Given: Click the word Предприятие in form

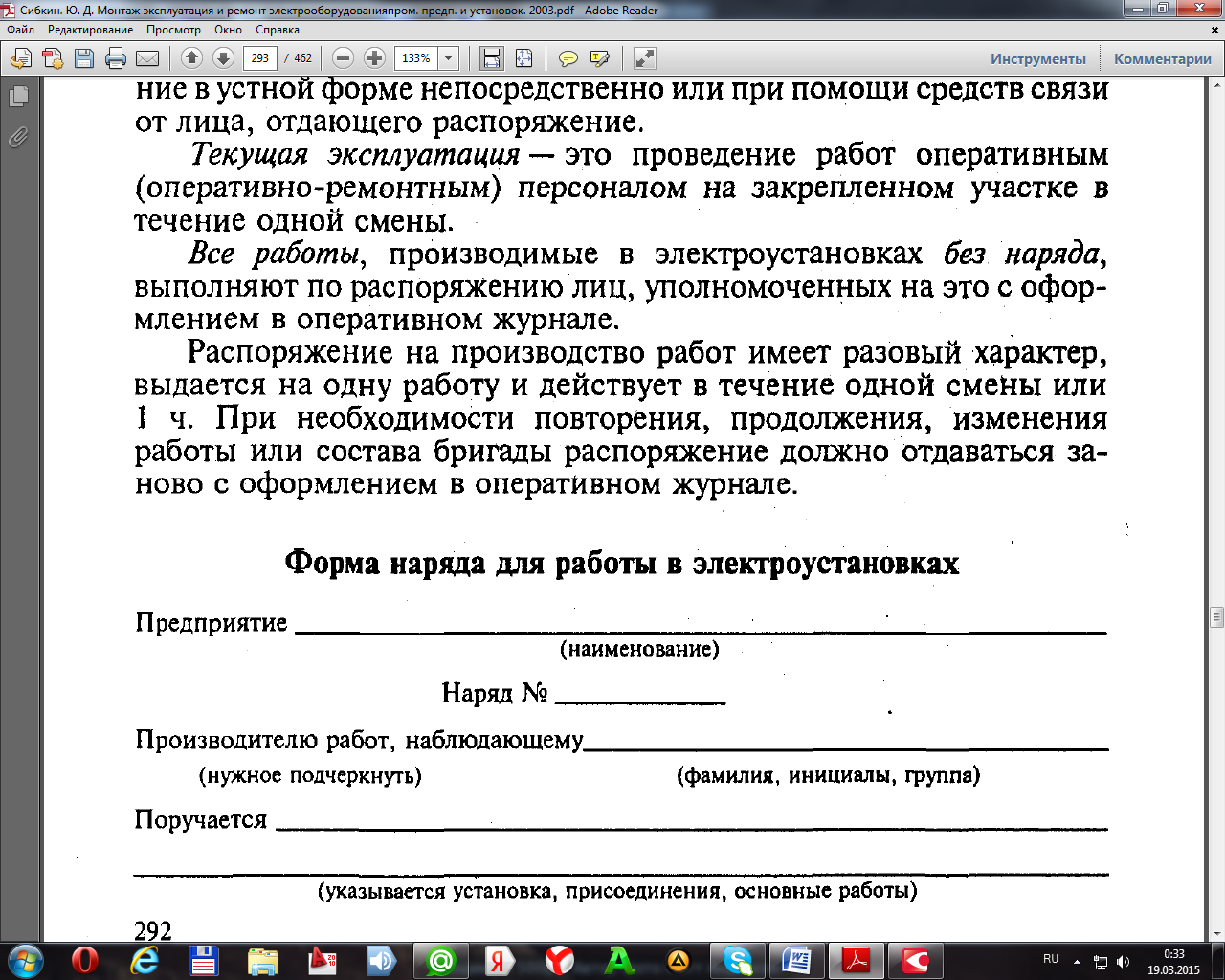Looking at the screenshot, I should pos(212,623).
